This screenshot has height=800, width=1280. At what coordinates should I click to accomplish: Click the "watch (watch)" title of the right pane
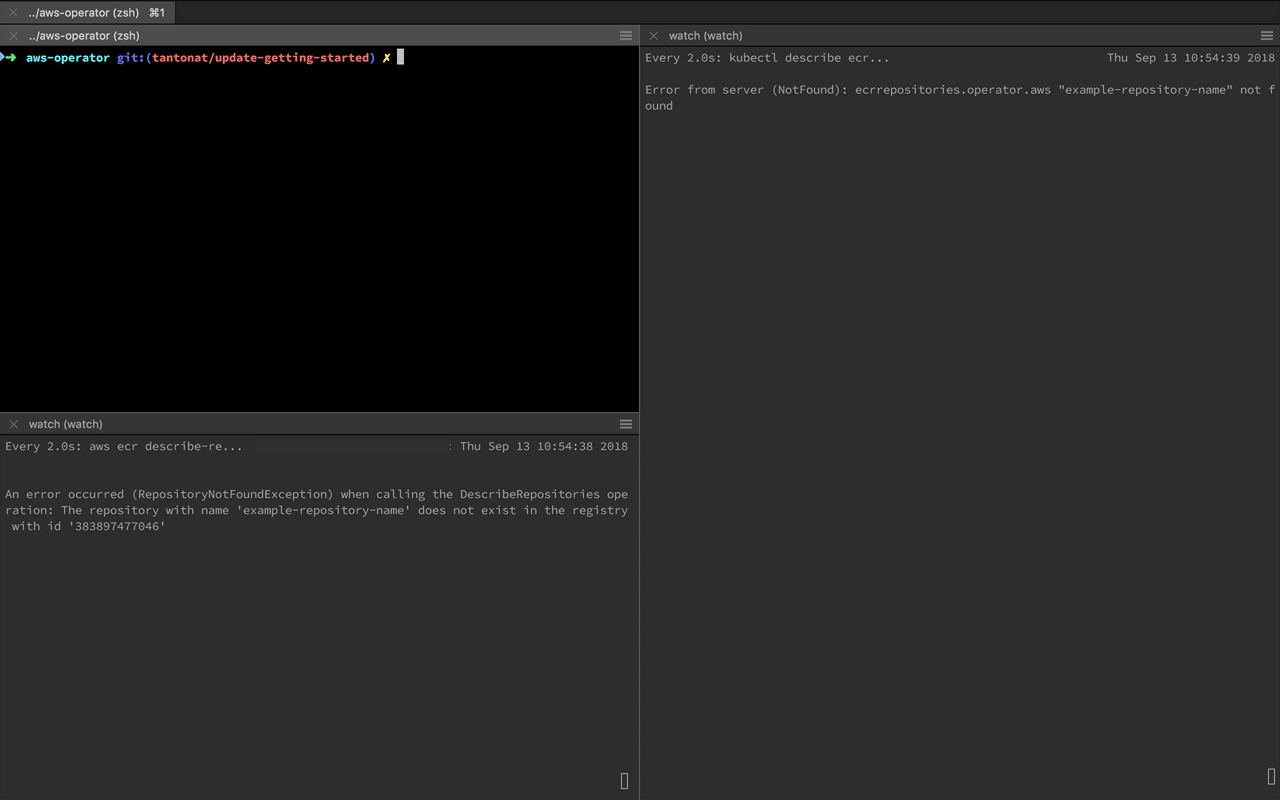click(x=705, y=35)
